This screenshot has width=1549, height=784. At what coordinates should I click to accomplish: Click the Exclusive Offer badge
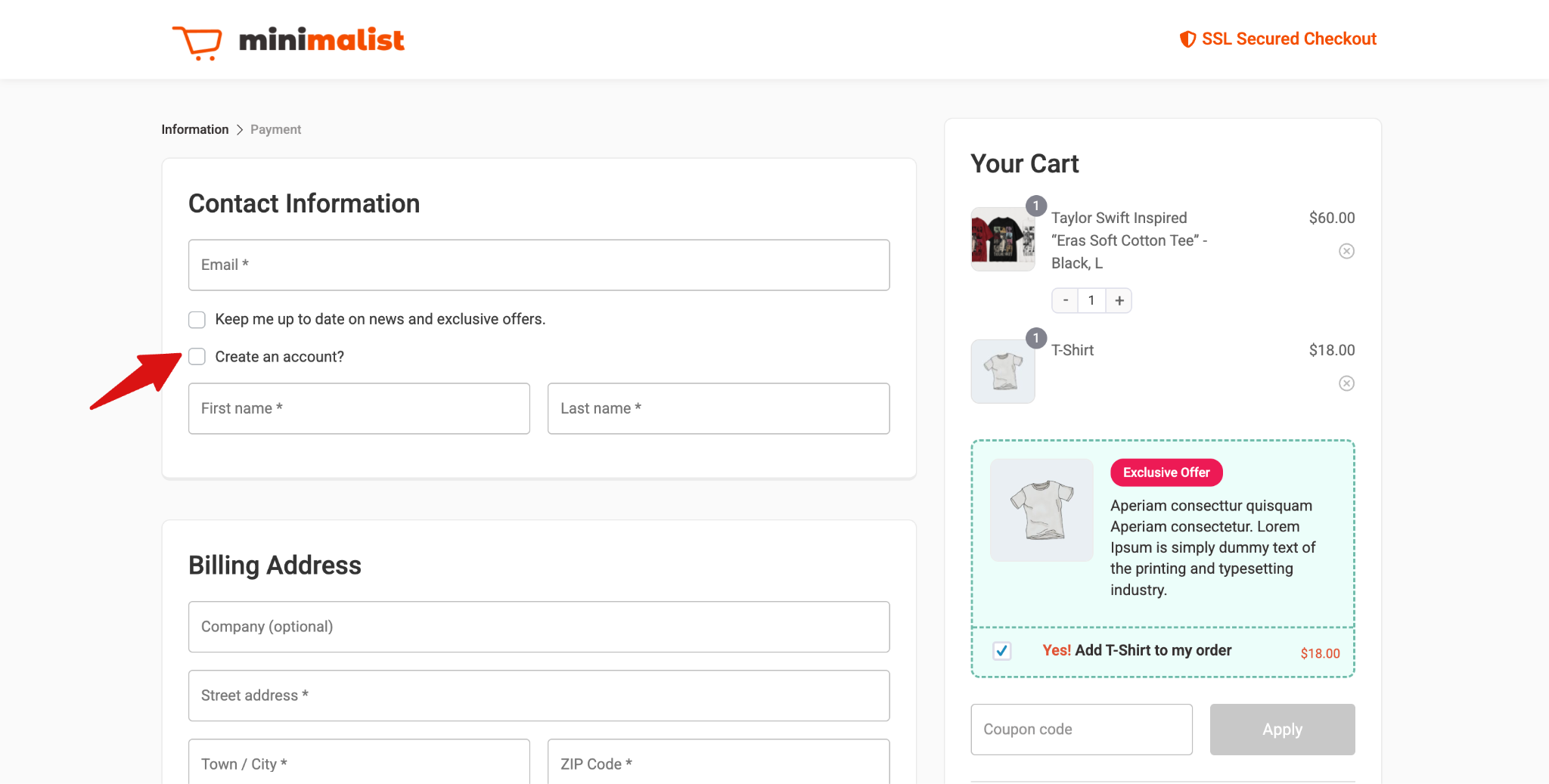coord(1166,473)
